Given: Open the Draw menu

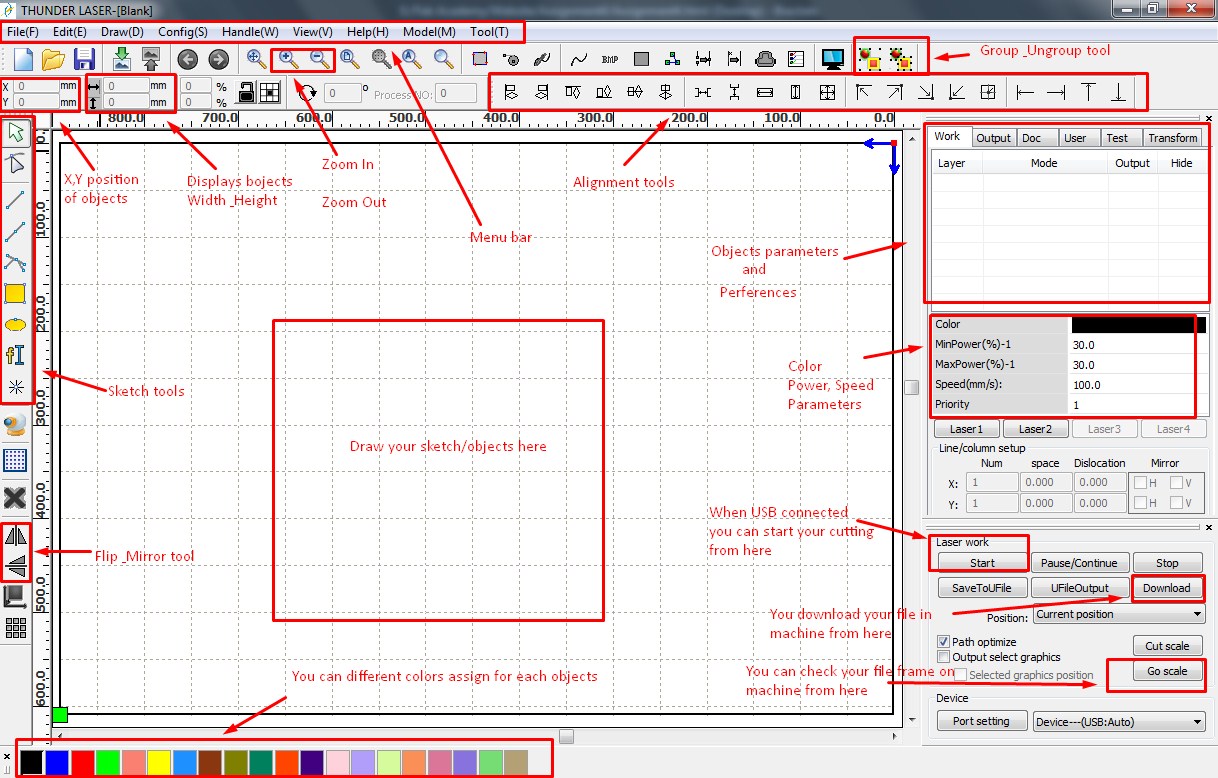Looking at the screenshot, I should coord(122,31).
